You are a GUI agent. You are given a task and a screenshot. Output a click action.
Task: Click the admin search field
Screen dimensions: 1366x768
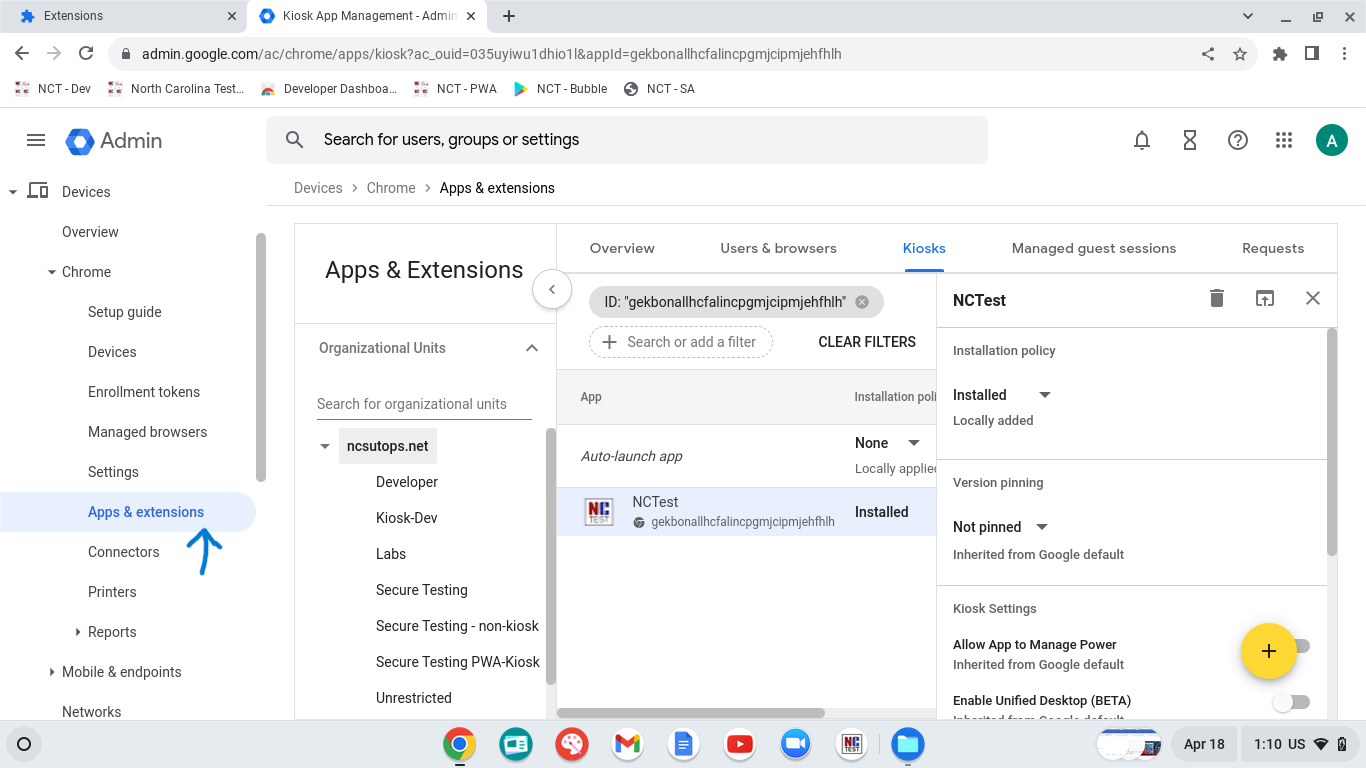pos(627,140)
